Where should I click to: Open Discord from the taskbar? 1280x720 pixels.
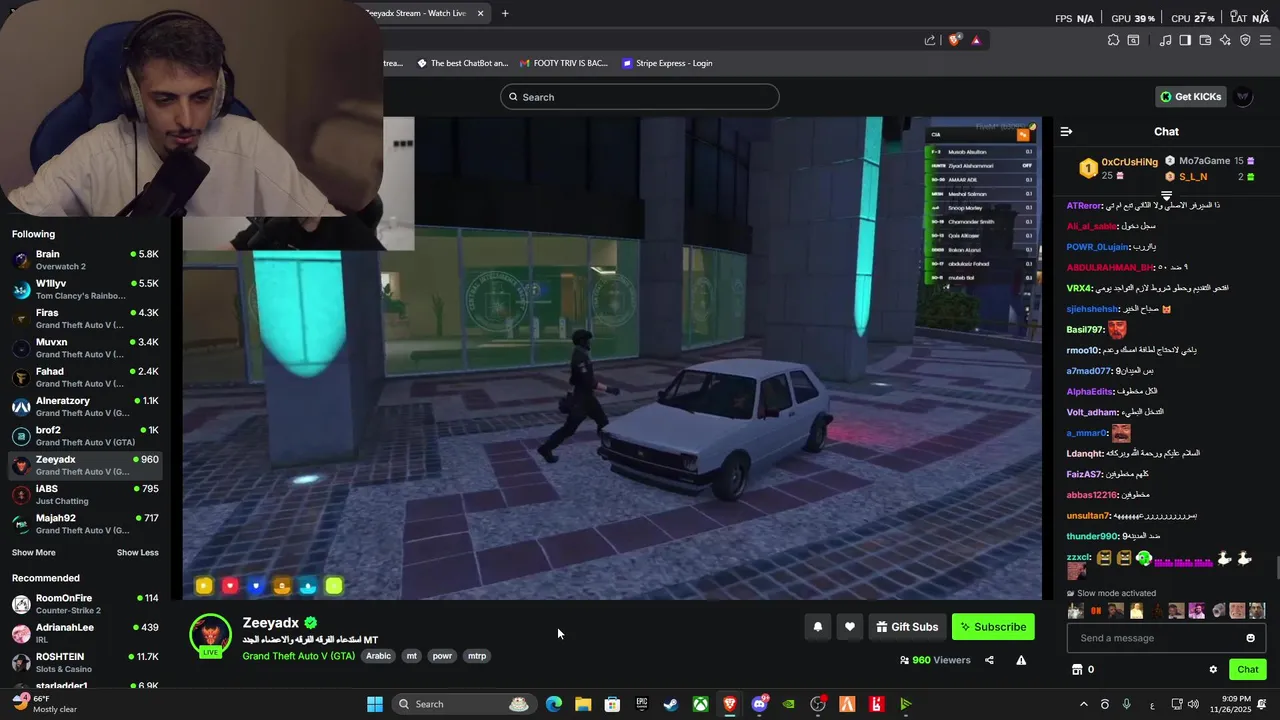[759, 704]
